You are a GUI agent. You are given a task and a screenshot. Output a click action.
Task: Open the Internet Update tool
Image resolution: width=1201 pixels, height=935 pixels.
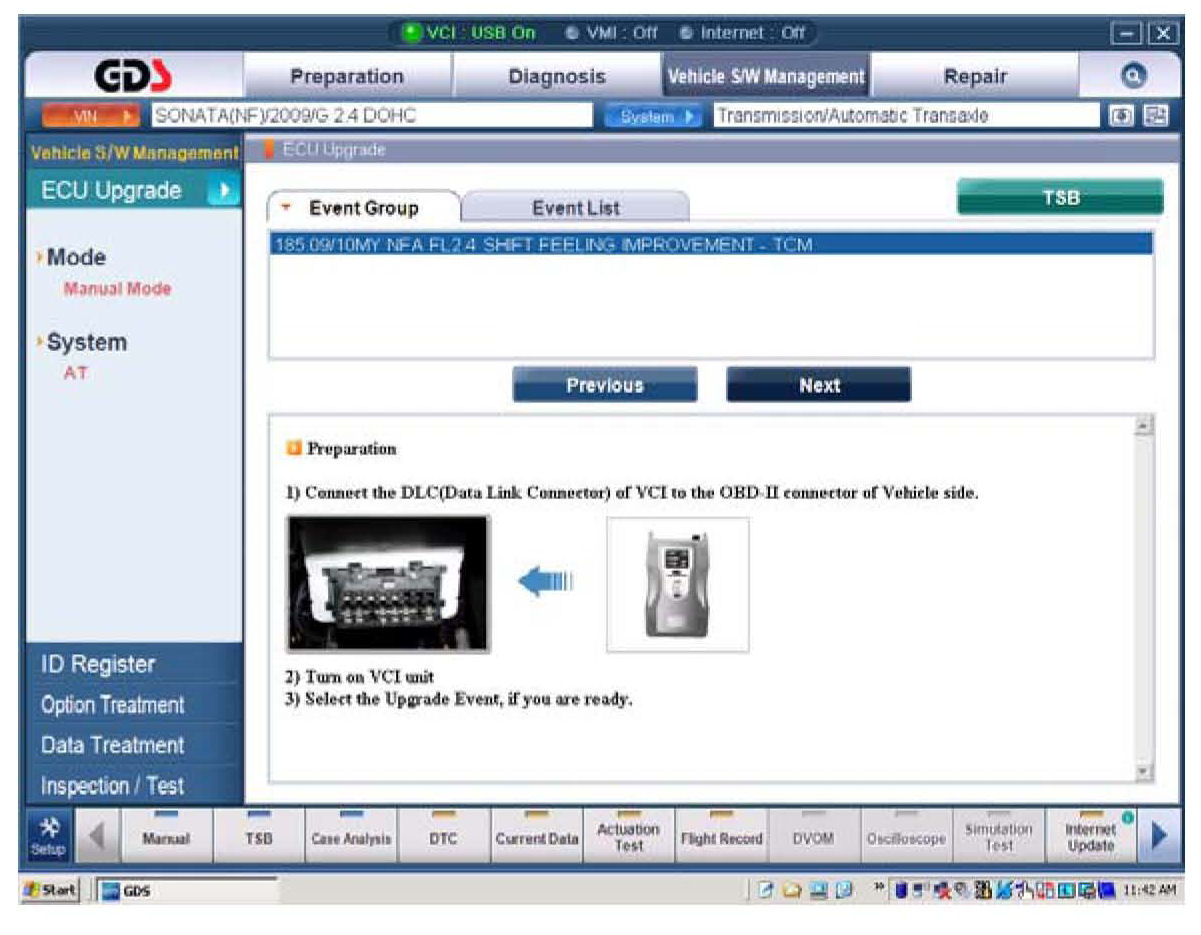1088,838
